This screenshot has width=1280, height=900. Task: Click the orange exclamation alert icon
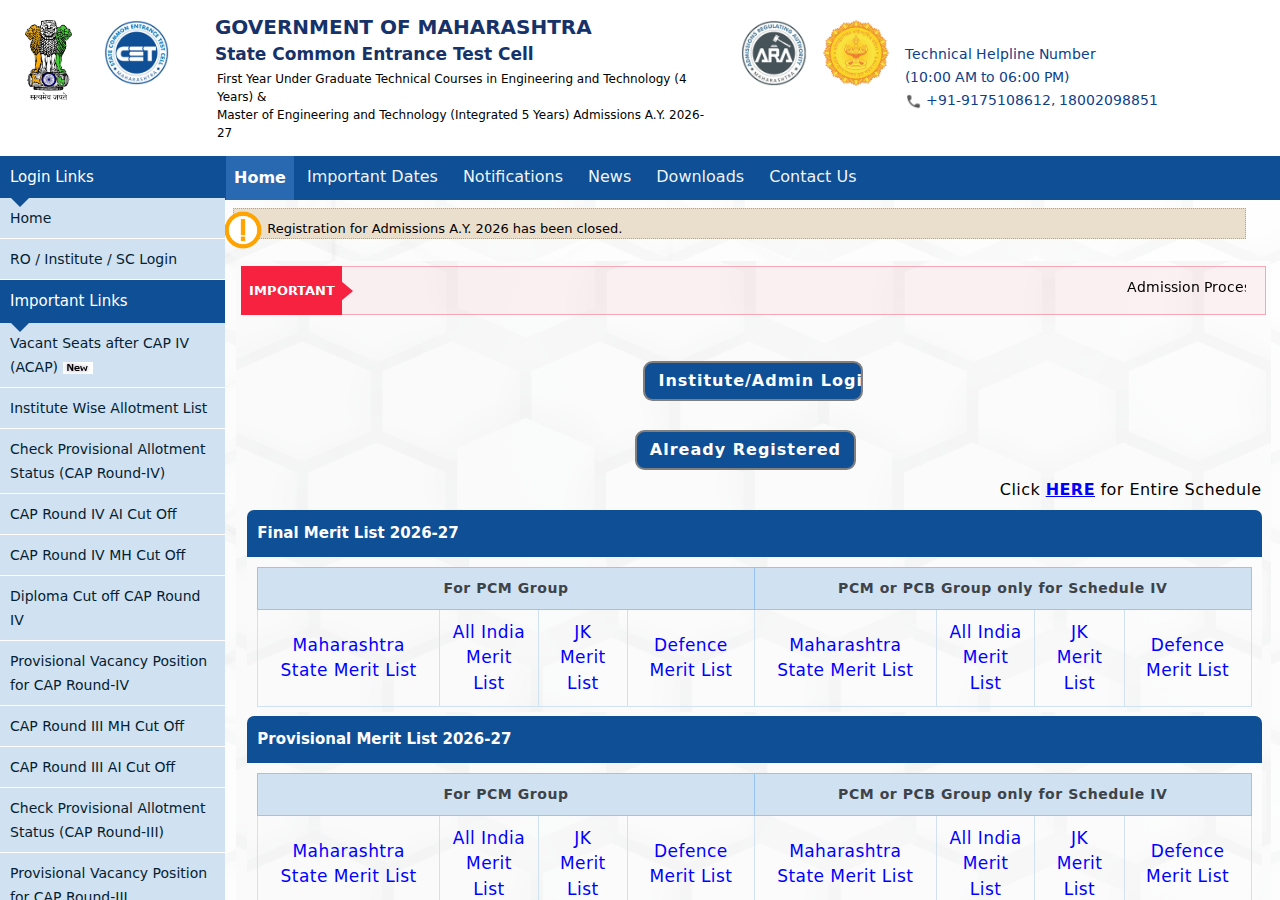(x=243, y=230)
